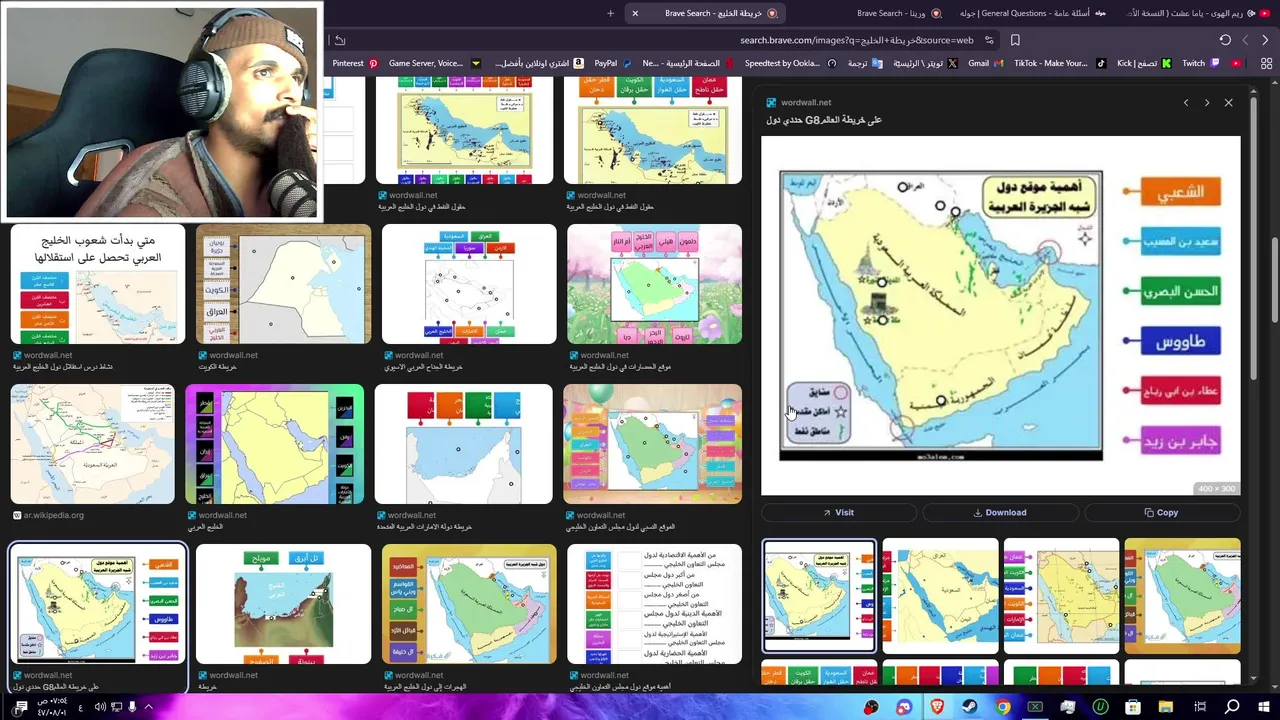The height and width of the screenshot is (720, 1280).
Task: Open the Speedtest by Ookla bookmark
Action: (790, 63)
